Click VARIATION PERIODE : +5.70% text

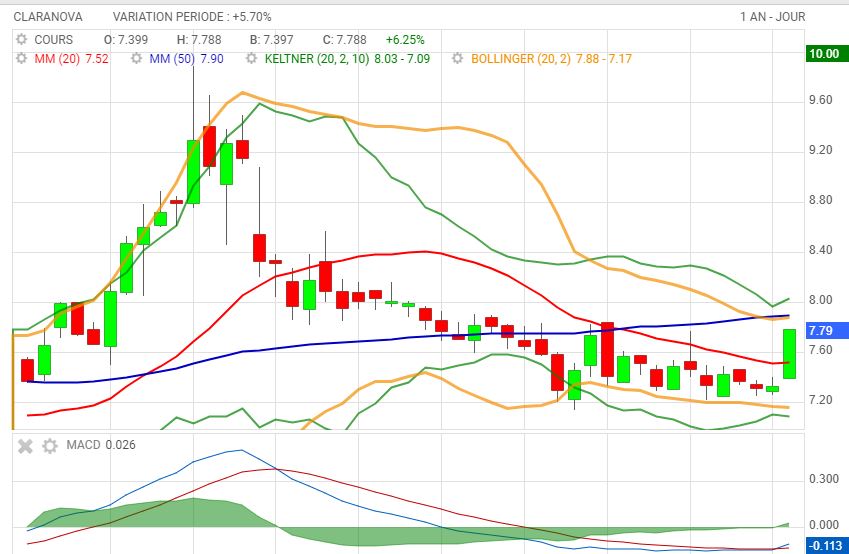[x=192, y=17]
